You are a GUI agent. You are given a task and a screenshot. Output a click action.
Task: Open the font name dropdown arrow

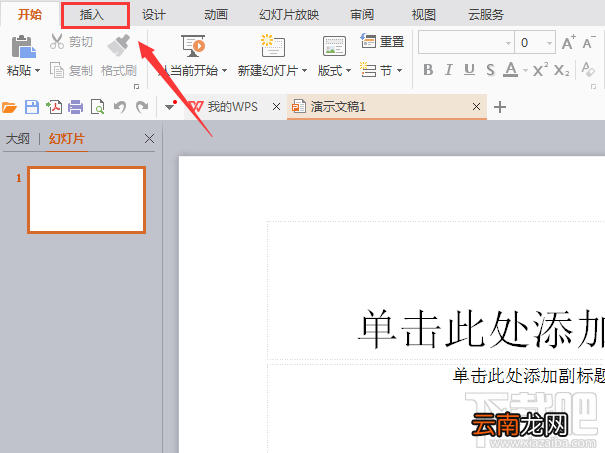pyautogui.click(x=509, y=43)
